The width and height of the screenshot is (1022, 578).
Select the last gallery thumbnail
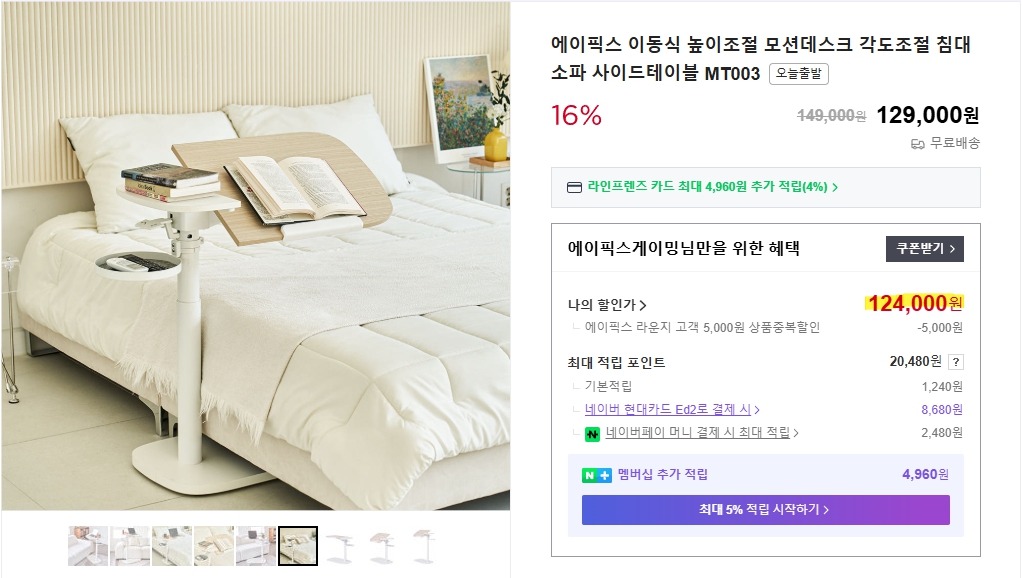point(423,546)
